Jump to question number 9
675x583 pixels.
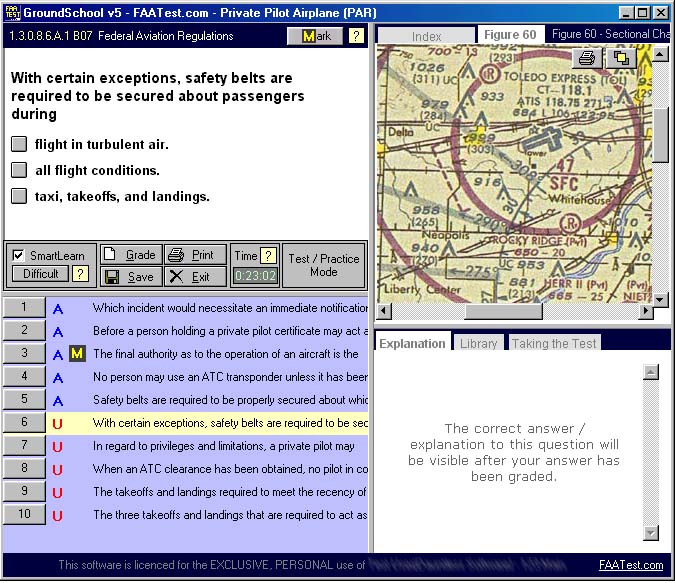pyautogui.click(x=23, y=491)
